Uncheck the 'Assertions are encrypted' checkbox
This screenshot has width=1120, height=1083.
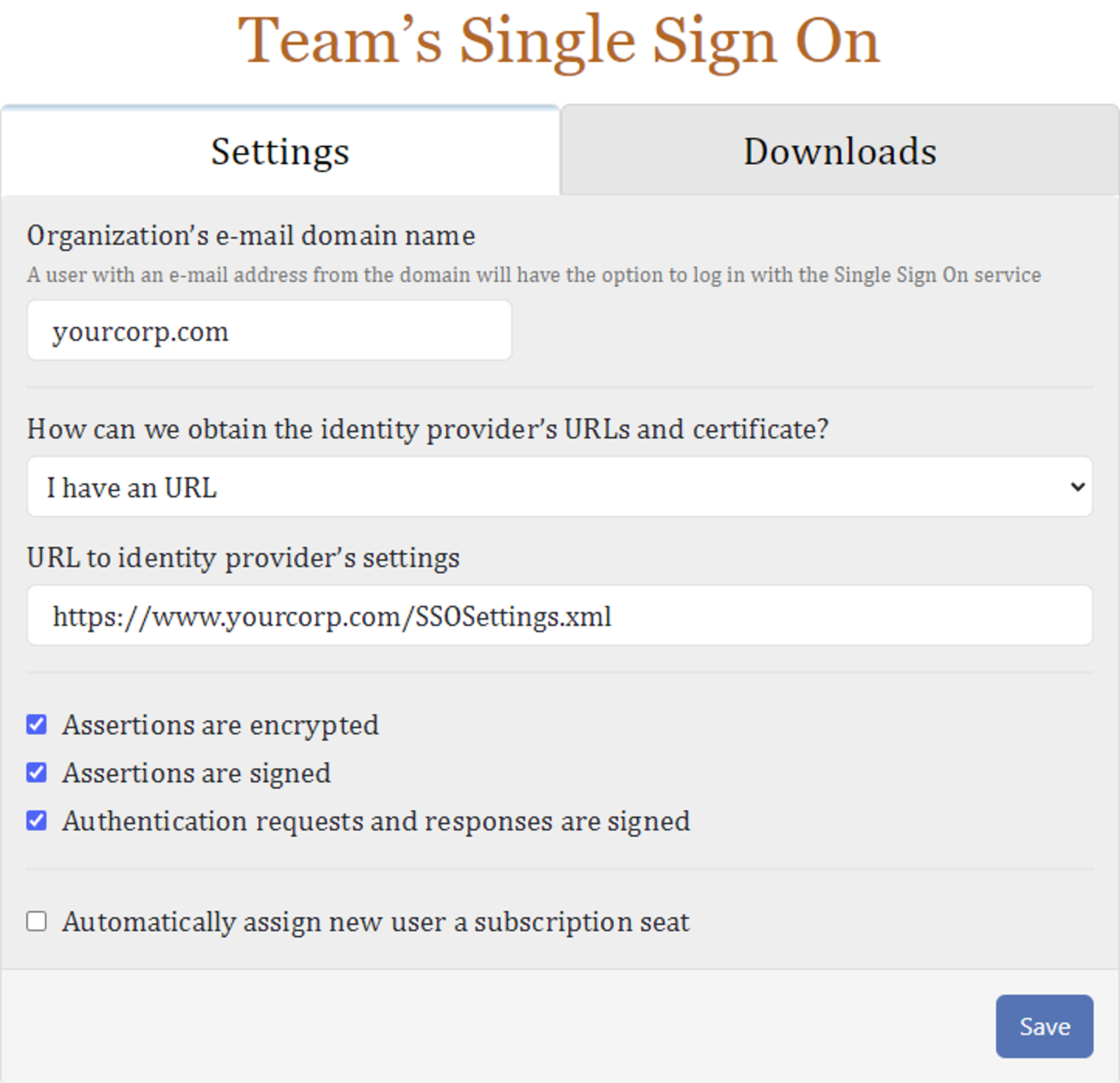(36, 725)
